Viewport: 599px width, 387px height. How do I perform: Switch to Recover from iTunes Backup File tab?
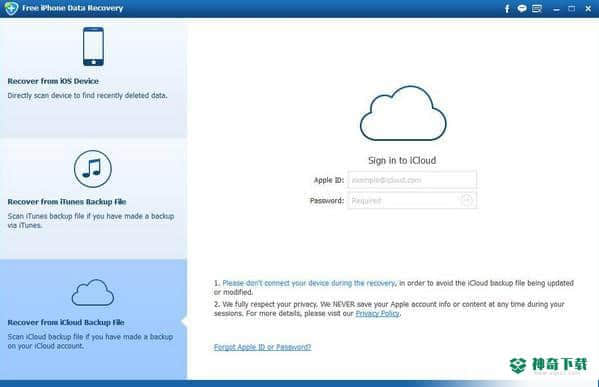[x=93, y=199]
